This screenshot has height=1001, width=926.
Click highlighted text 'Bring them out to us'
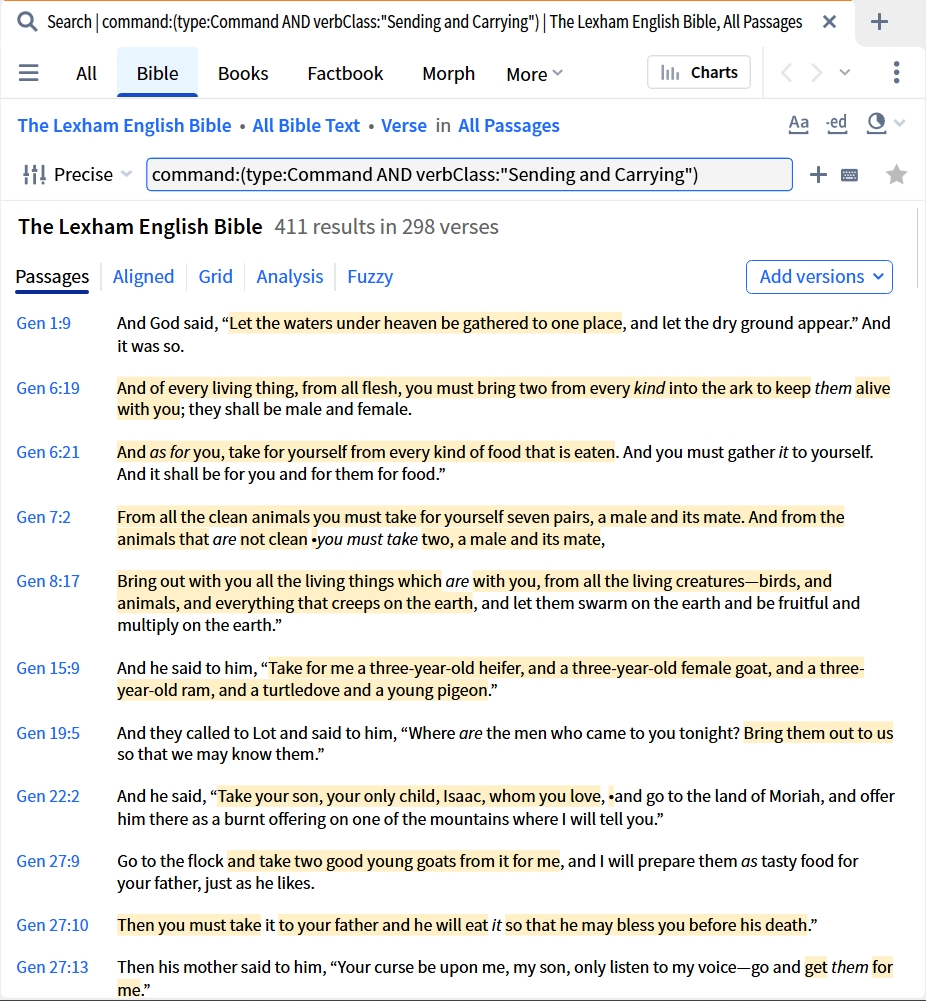818,733
